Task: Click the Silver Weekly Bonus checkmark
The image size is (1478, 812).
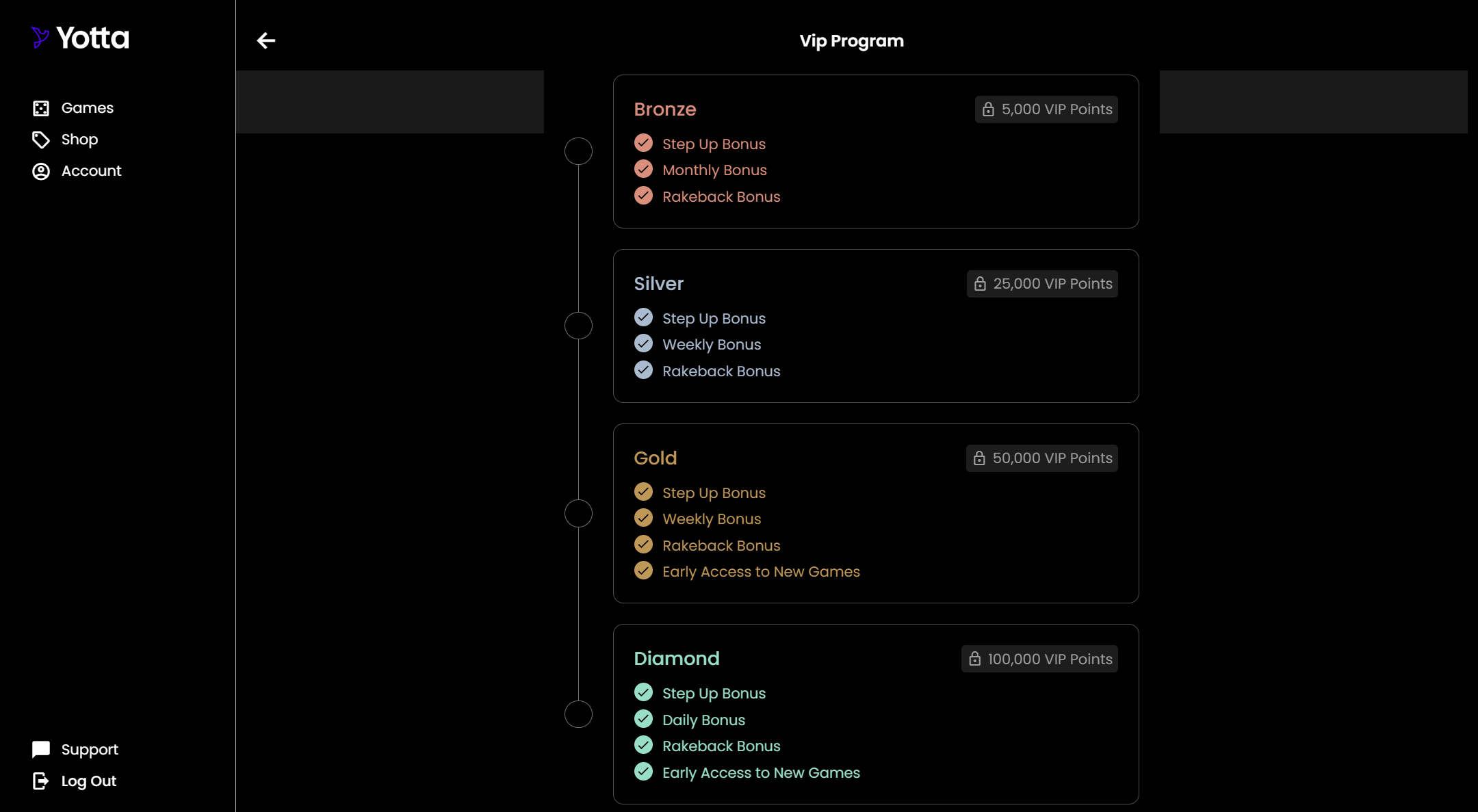Action: (x=643, y=343)
